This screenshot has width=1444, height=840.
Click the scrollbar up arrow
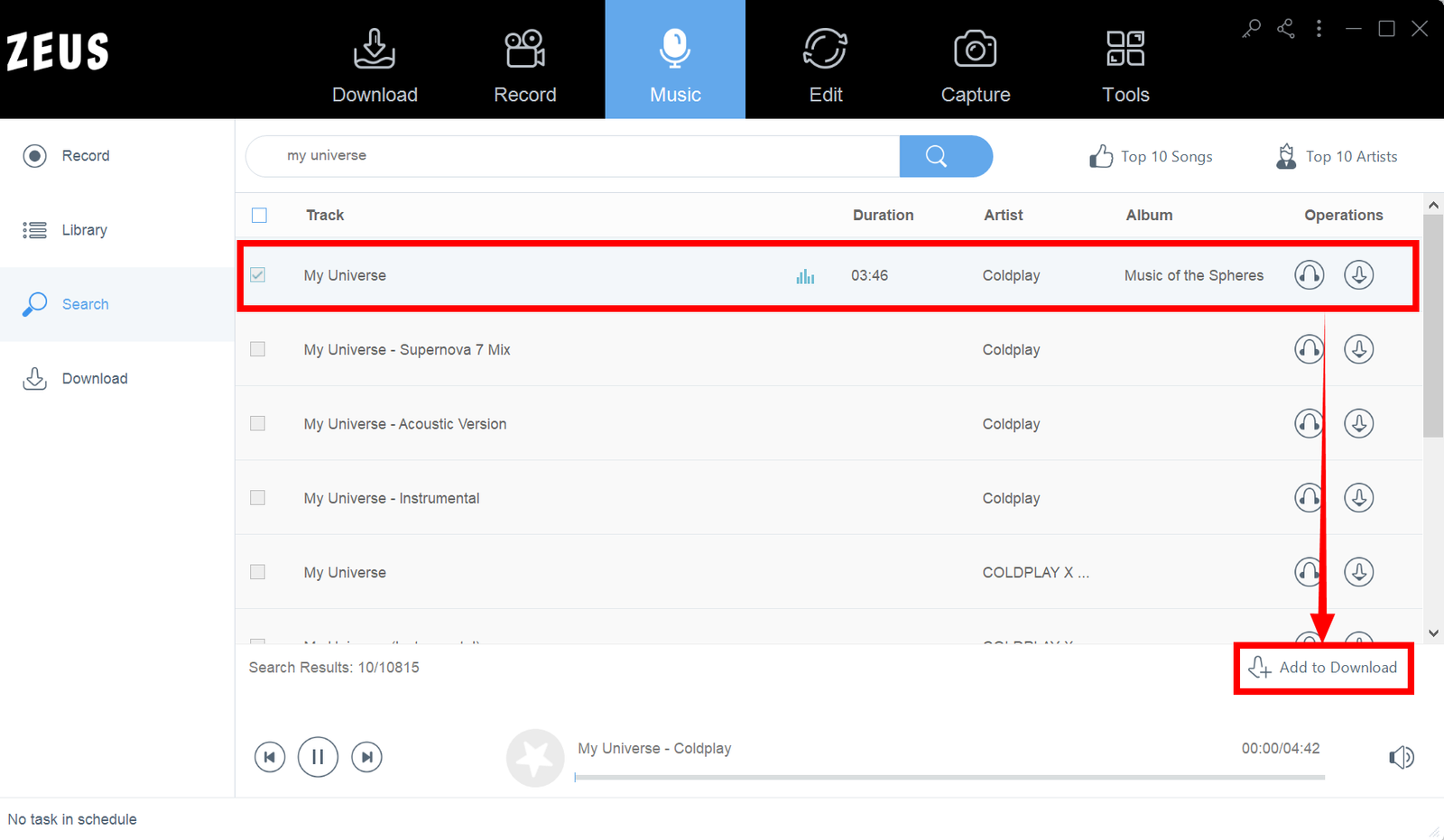point(1433,205)
